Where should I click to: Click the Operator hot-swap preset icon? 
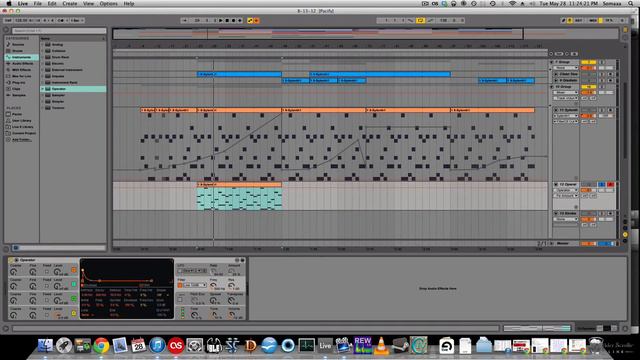point(237,260)
